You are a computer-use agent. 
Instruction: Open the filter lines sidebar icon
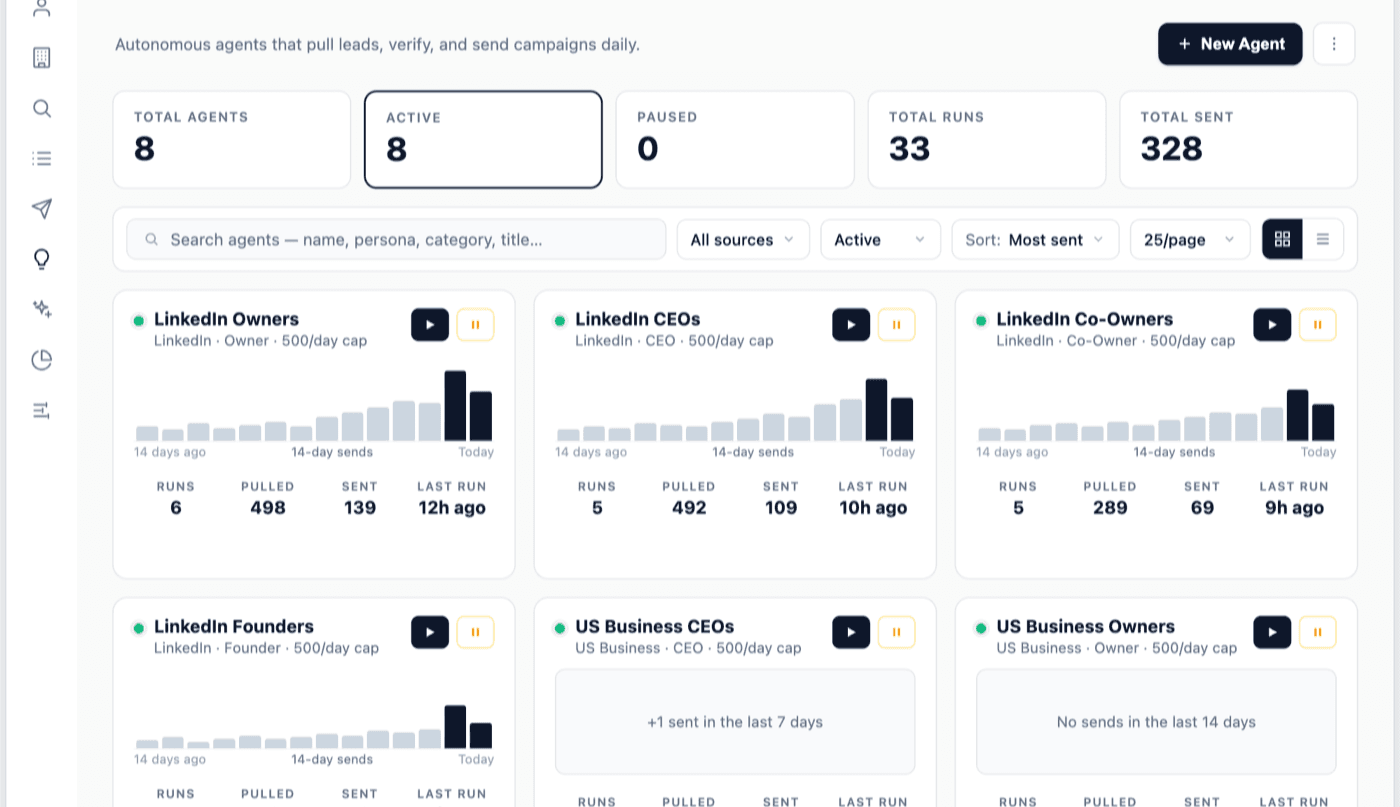[41, 410]
